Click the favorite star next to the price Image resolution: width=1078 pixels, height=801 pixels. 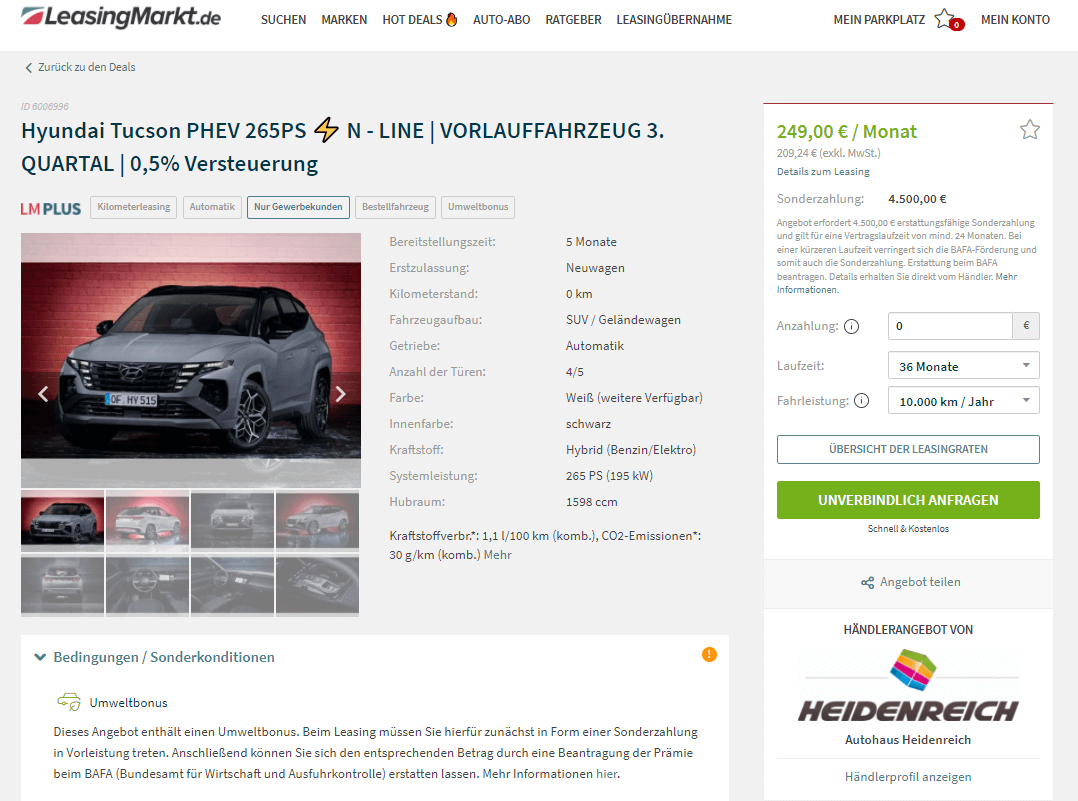(1029, 129)
